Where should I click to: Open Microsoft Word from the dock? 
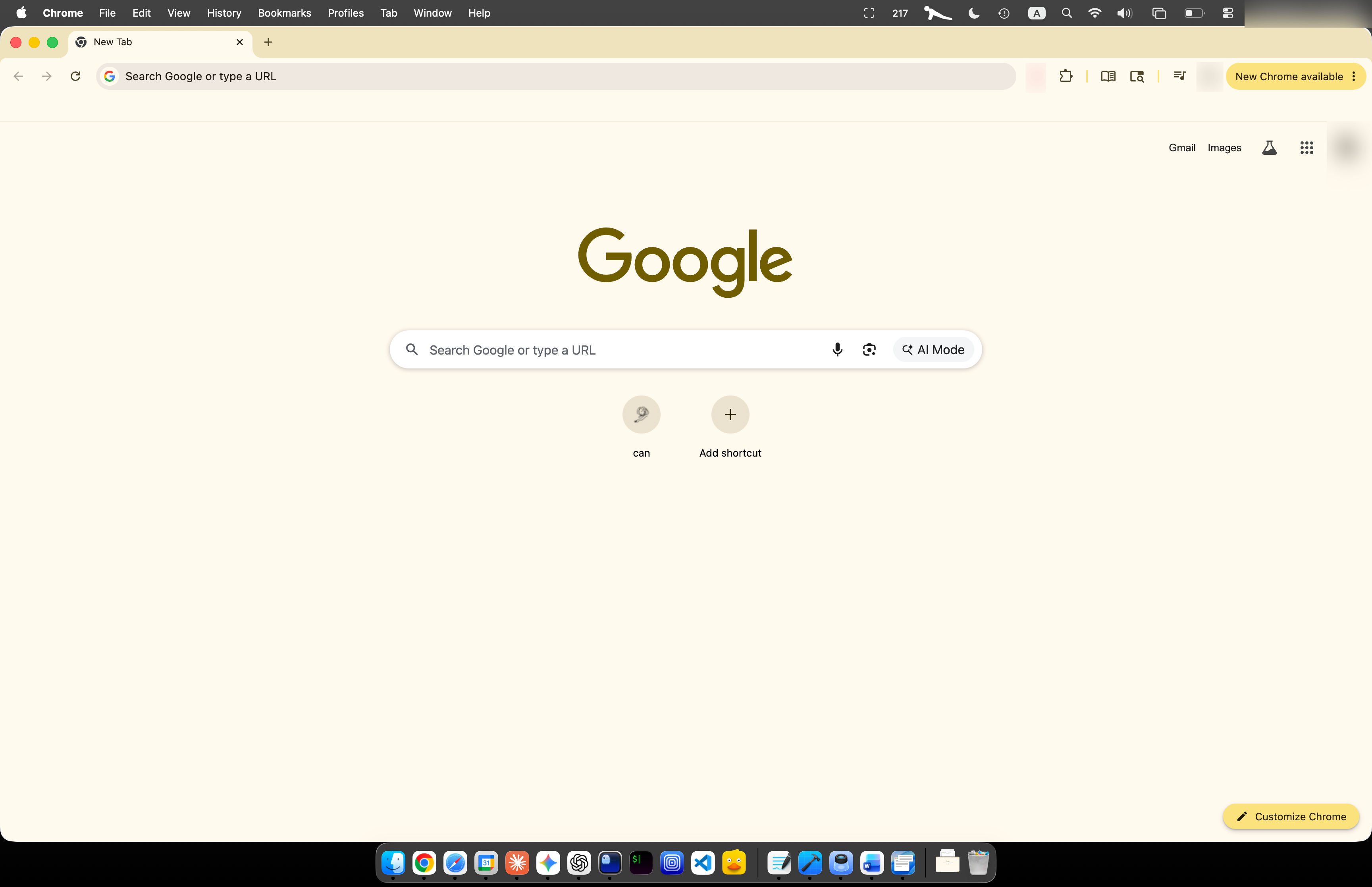872,862
